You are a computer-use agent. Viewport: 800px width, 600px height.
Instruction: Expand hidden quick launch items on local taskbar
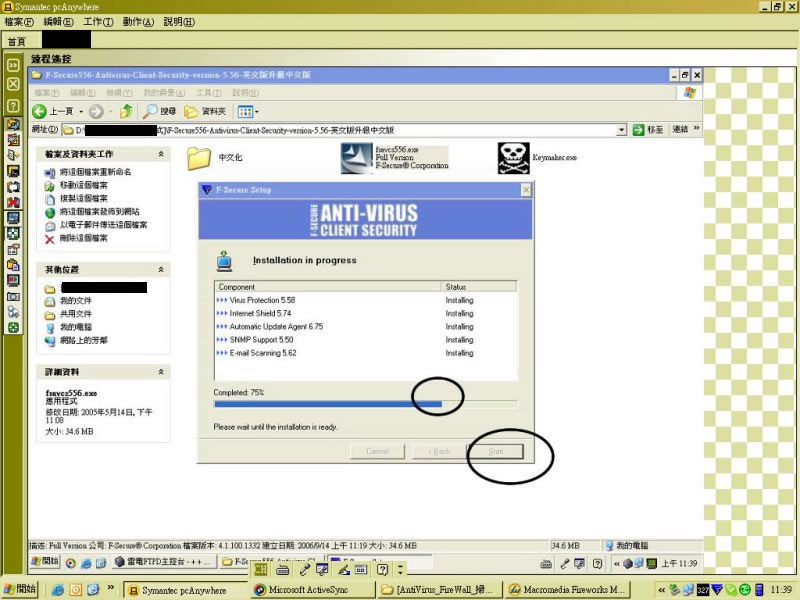click(x=110, y=588)
